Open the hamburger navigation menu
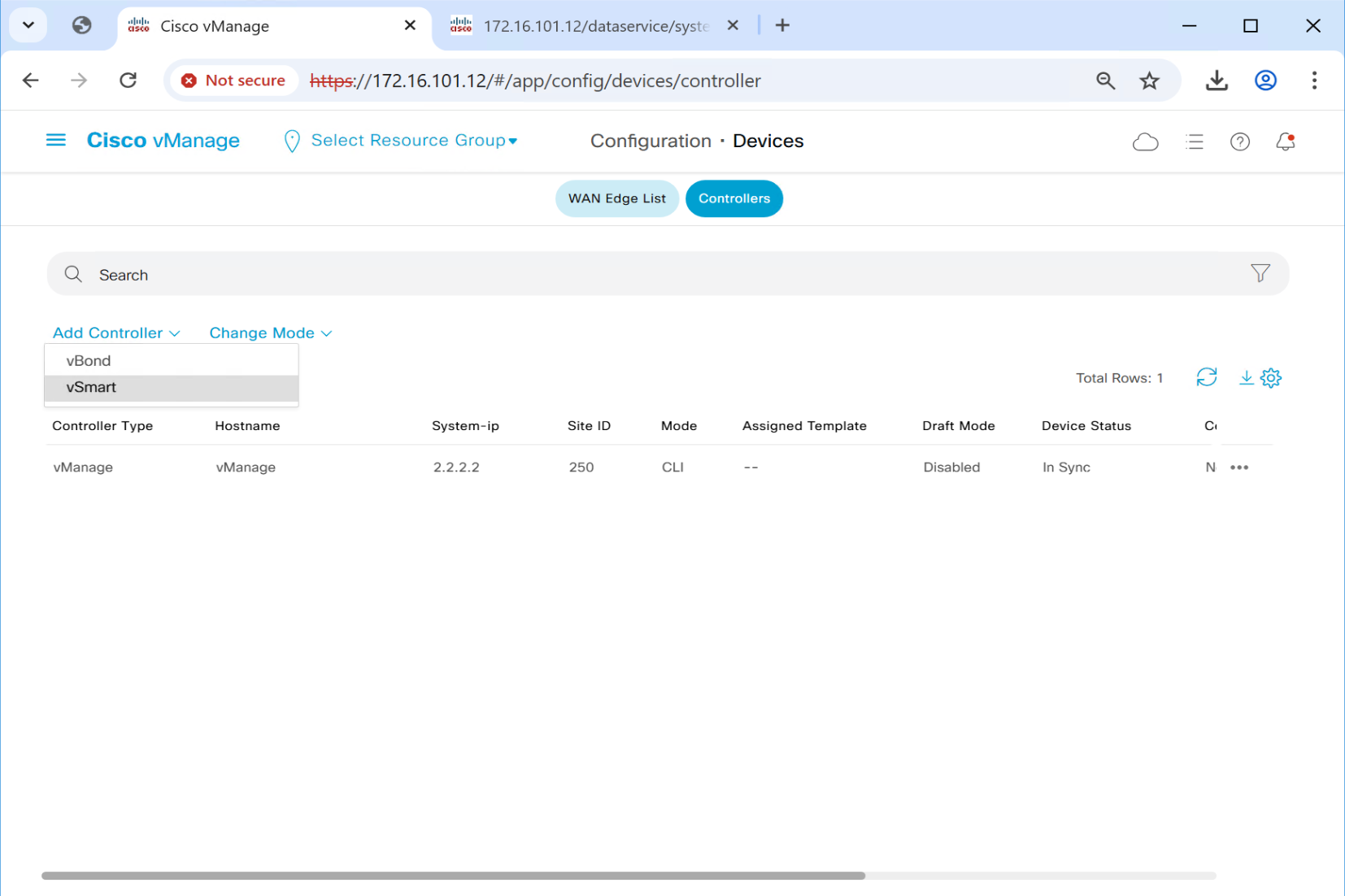 pyautogui.click(x=55, y=141)
